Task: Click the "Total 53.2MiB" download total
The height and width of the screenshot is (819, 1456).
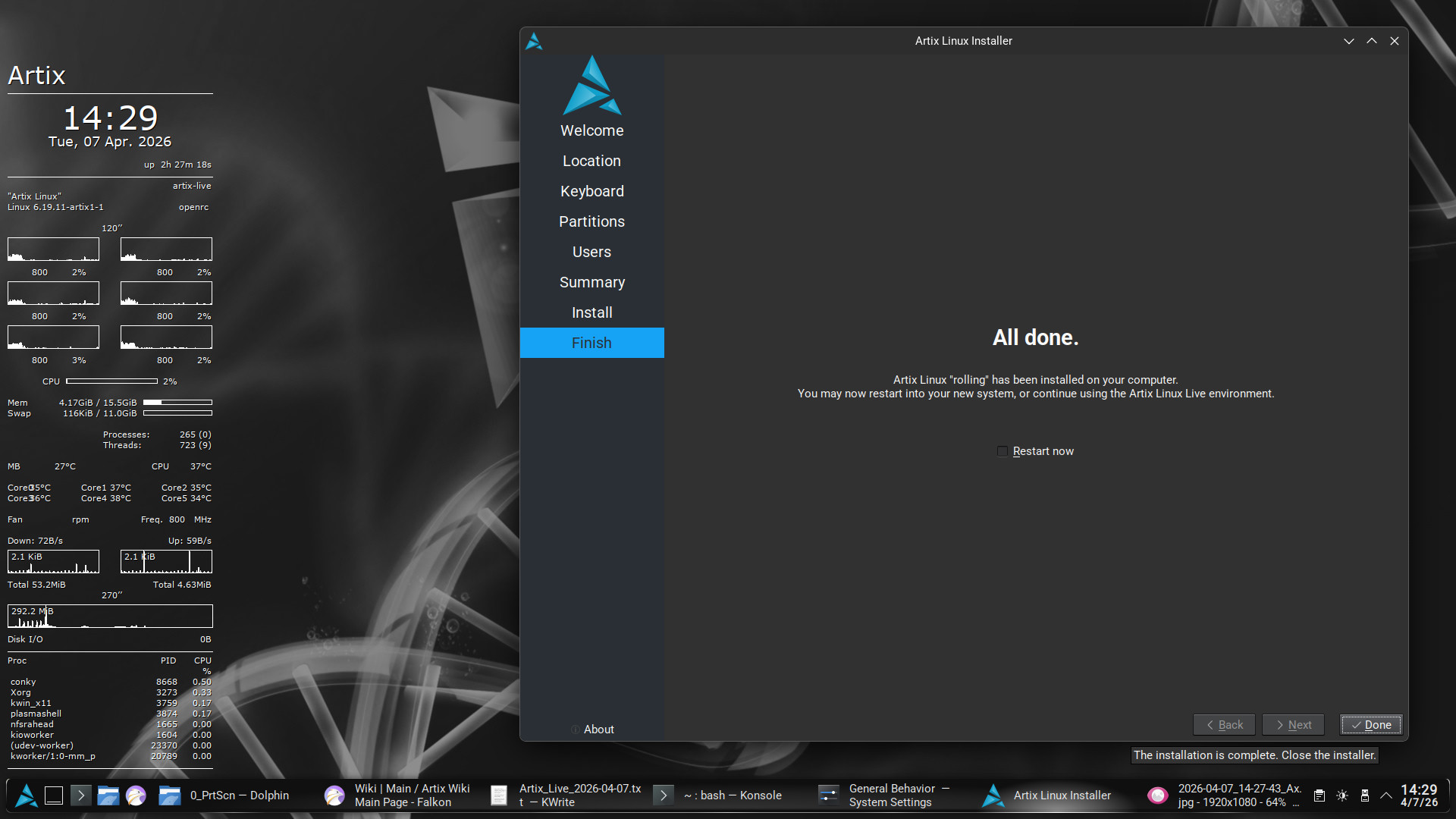Action: [36, 585]
